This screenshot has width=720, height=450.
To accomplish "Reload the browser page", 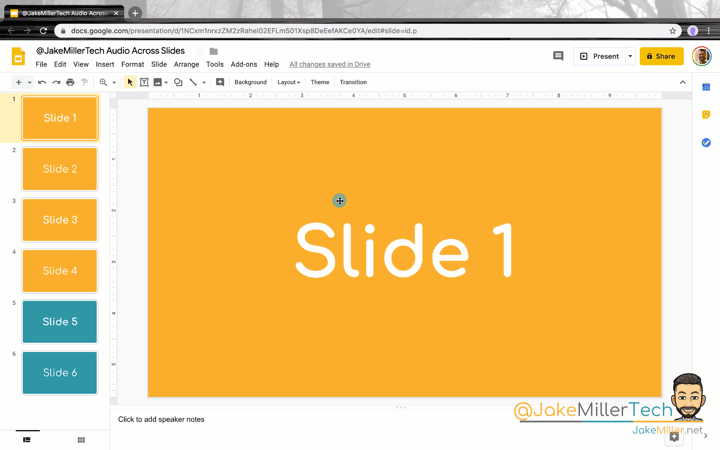I will tap(43, 31).
